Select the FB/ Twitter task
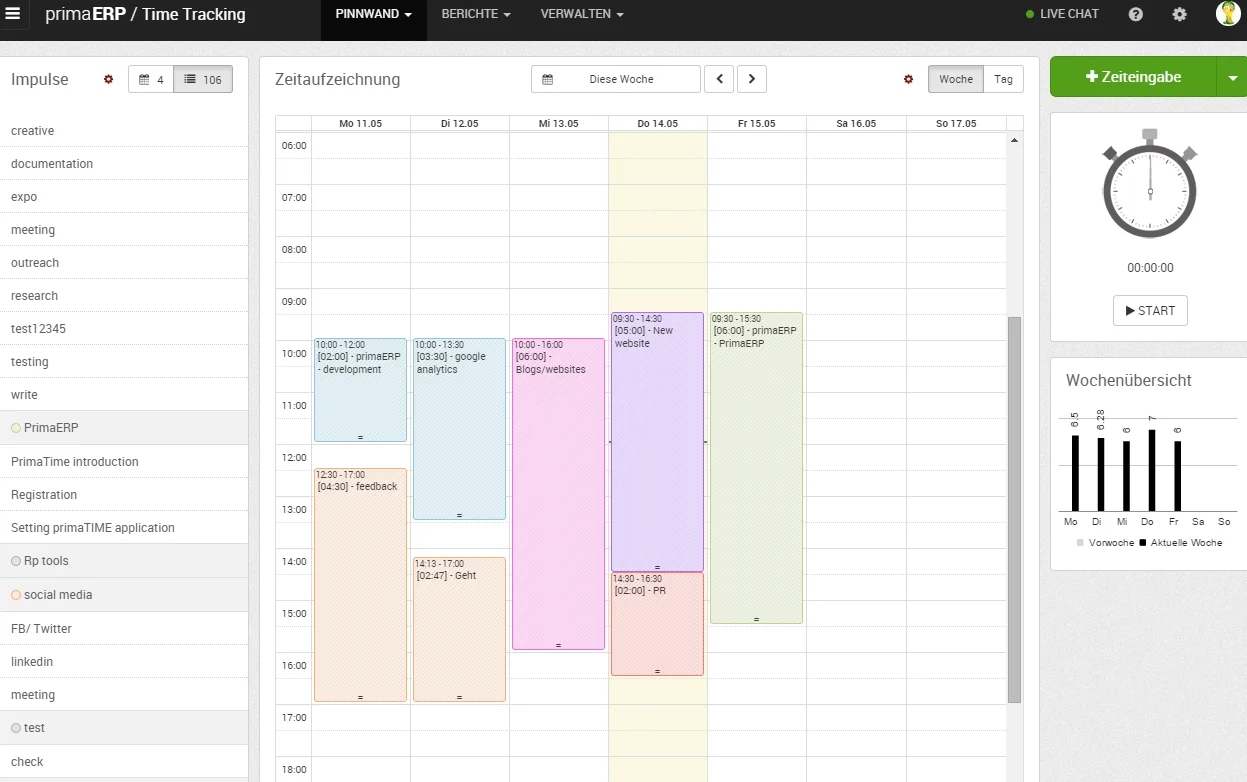This screenshot has height=782, width=1247. point(124,629)
